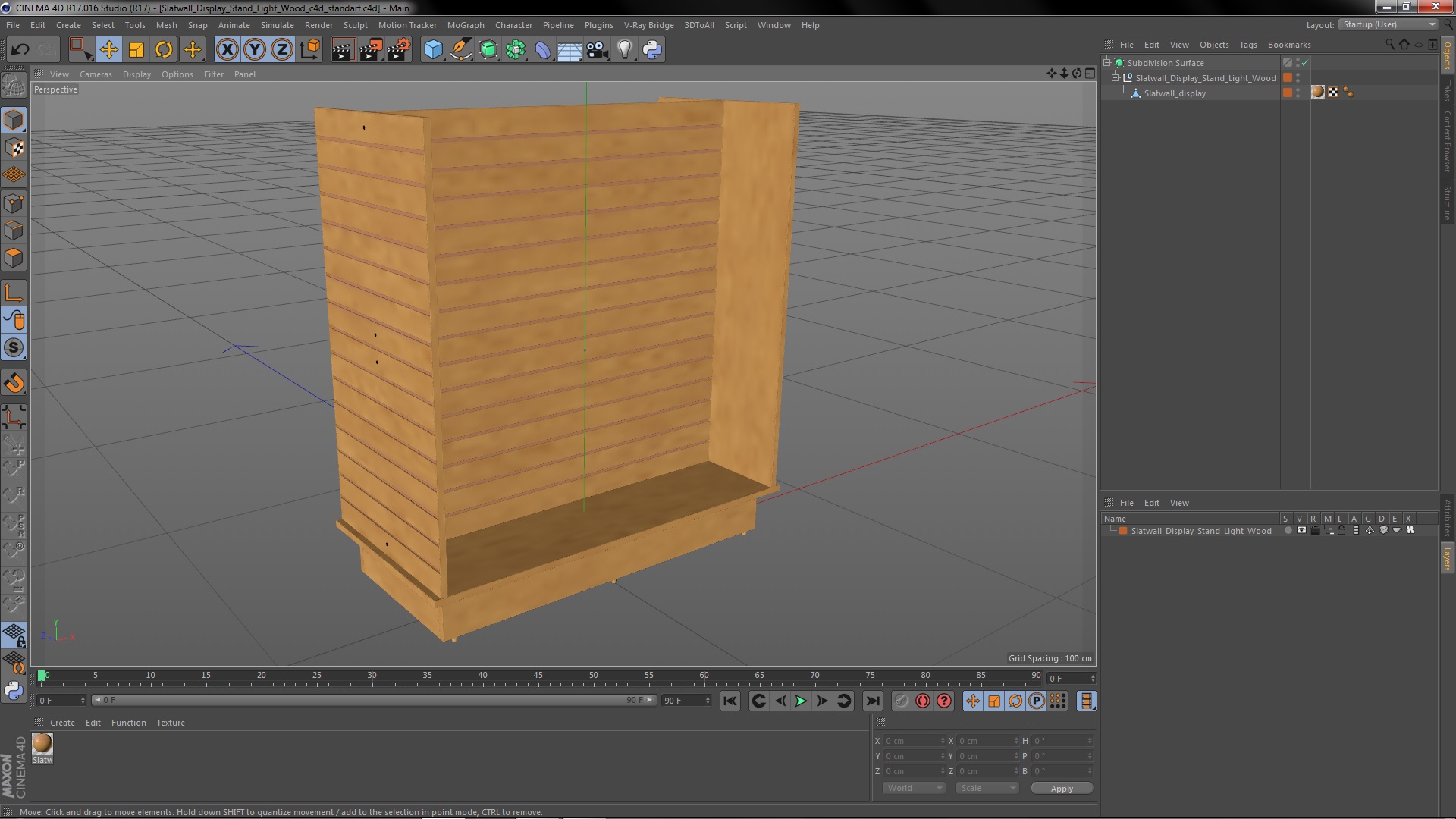1456x819 pixels.
Task: Add a Camera object
Action: tap(598, 50)
